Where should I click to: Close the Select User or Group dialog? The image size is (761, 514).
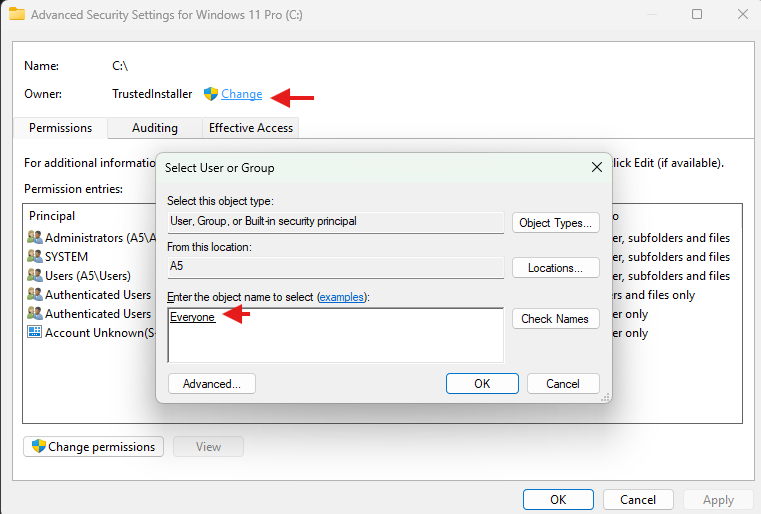597,167
